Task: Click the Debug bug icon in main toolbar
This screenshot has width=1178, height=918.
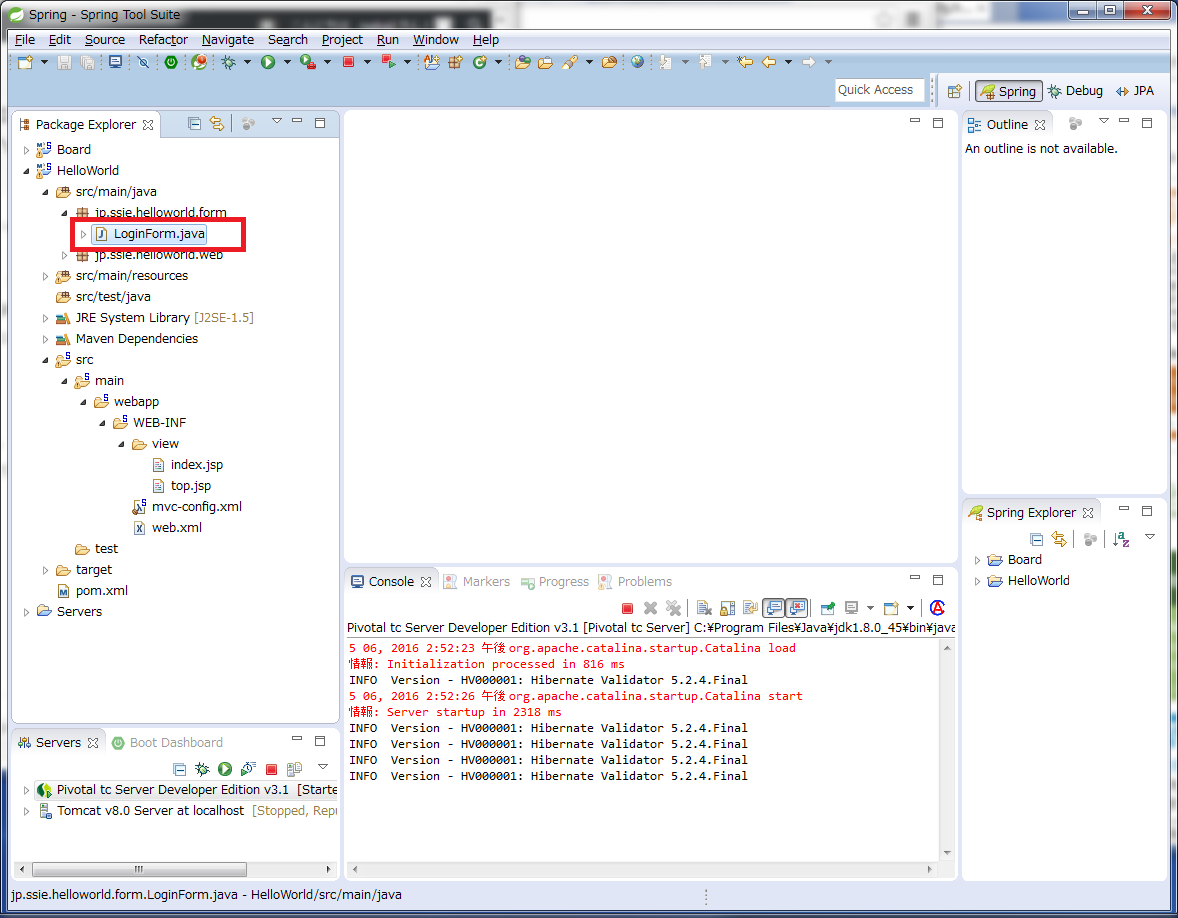Action: tap(228, 62)
